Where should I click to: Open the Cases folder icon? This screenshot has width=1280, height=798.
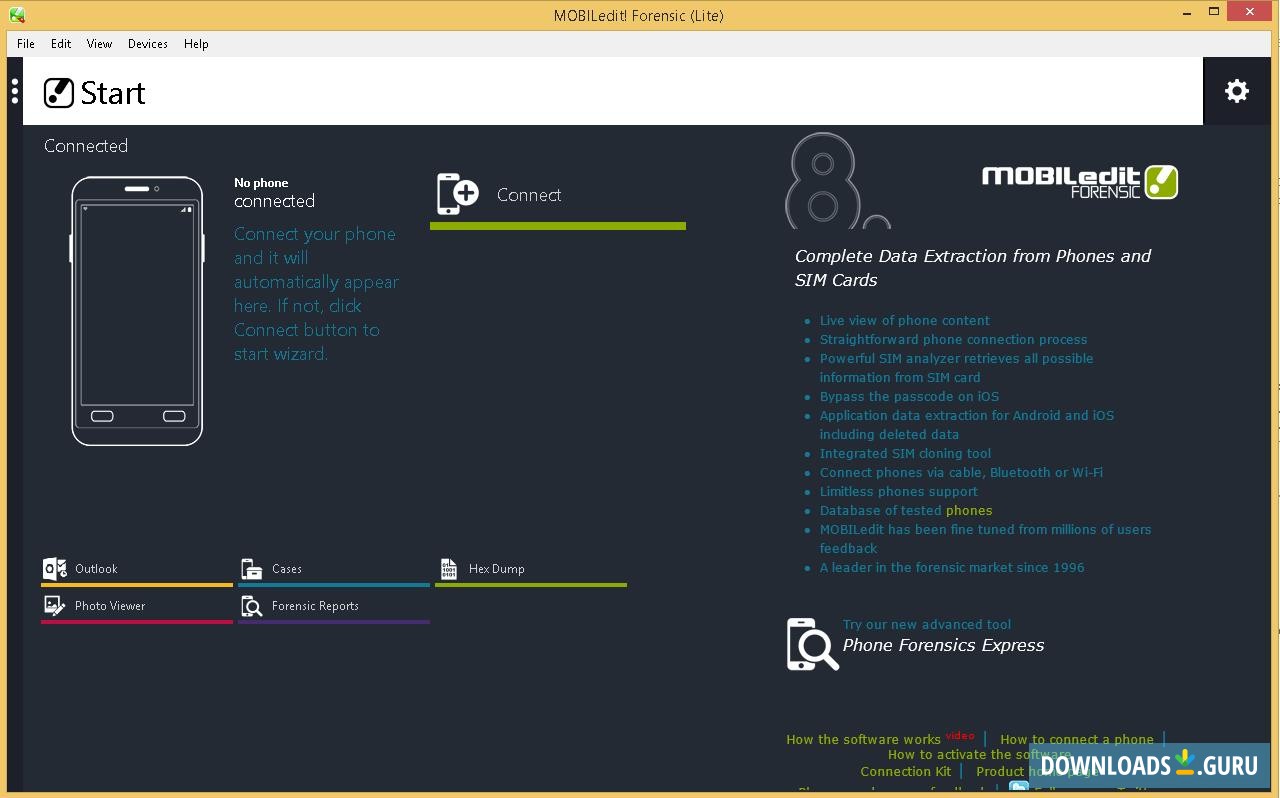pyautogui.click(x=252, y=569)
